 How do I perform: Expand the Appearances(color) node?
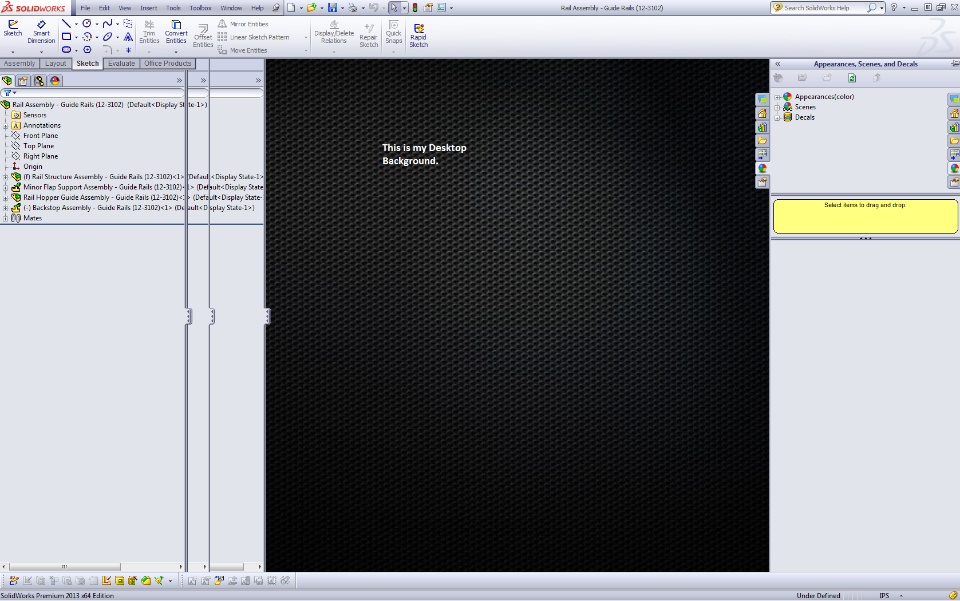pyautogui.click(x=777, y=97)
